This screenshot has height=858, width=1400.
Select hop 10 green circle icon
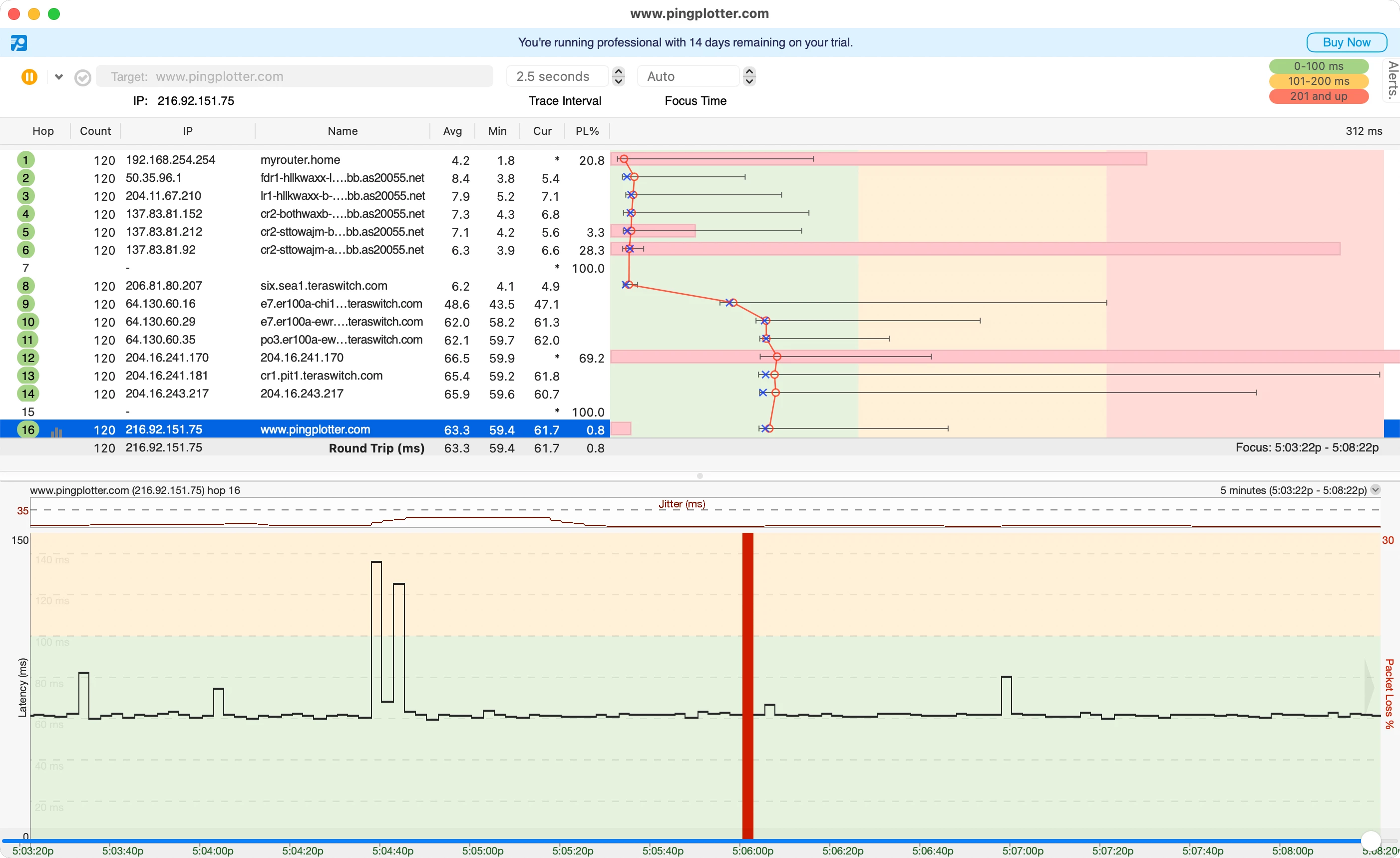point(28,322)
